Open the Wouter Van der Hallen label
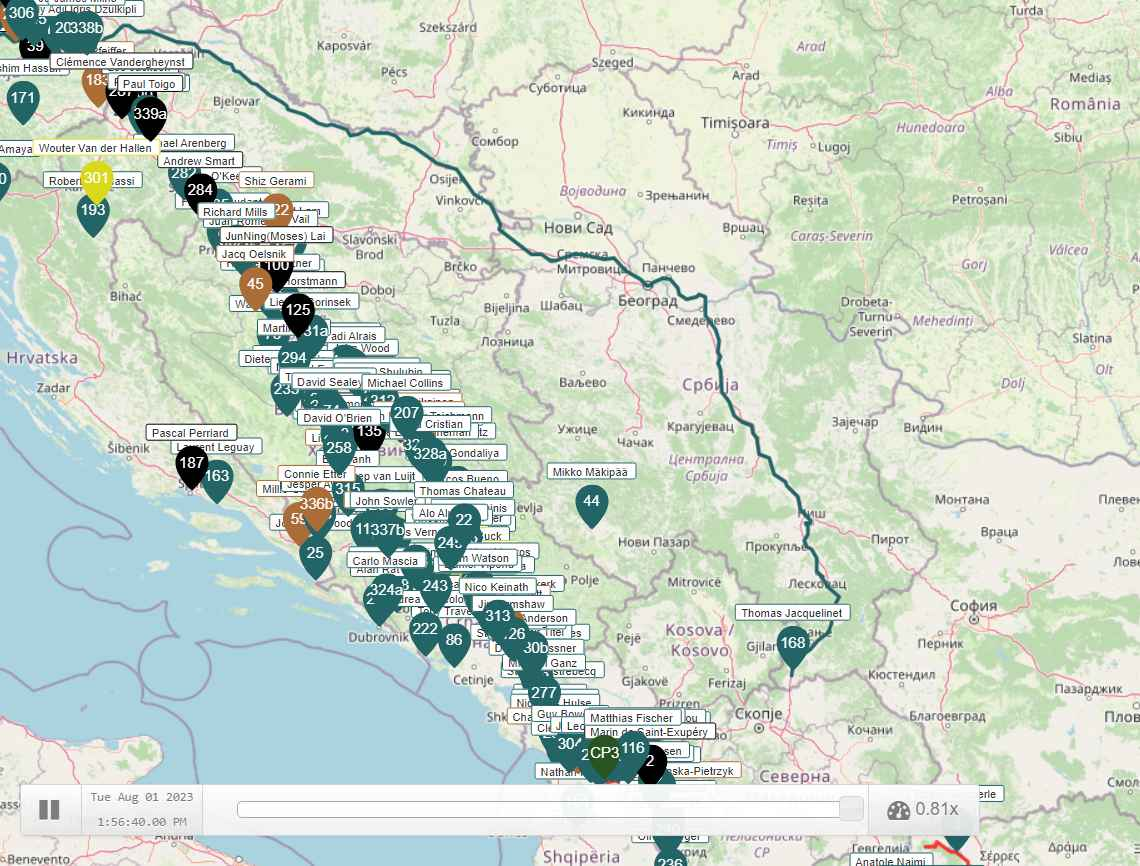The height and width of the screenshot is (866, 1140). pos(96,148)
